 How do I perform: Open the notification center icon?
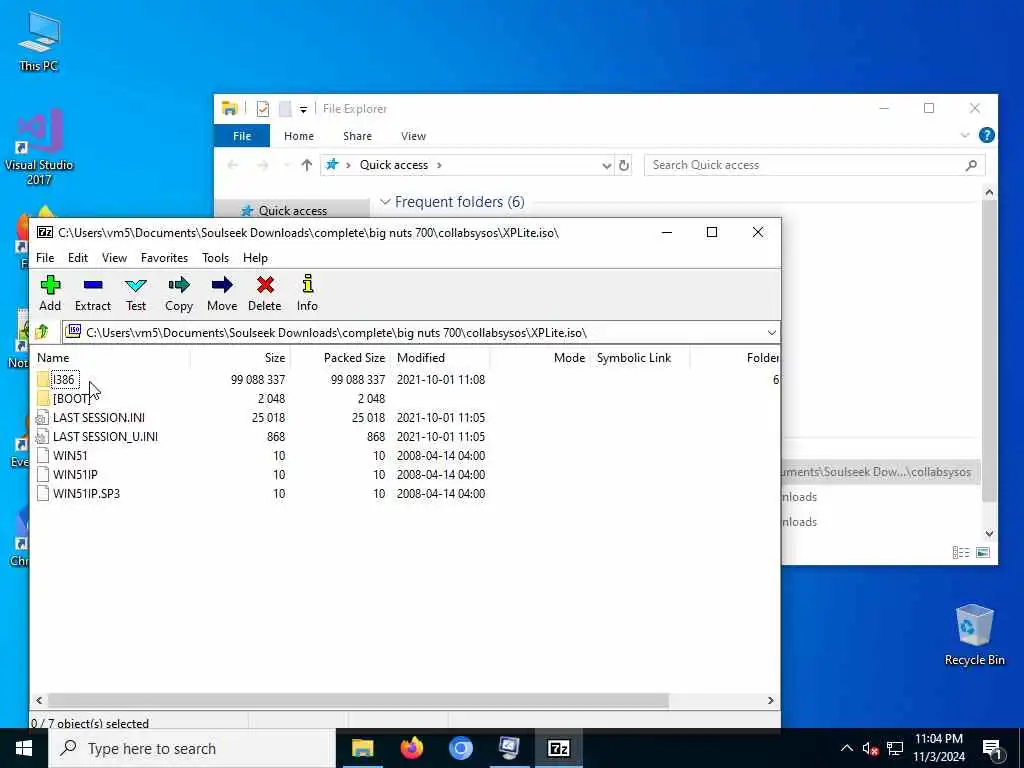point(991,749)
